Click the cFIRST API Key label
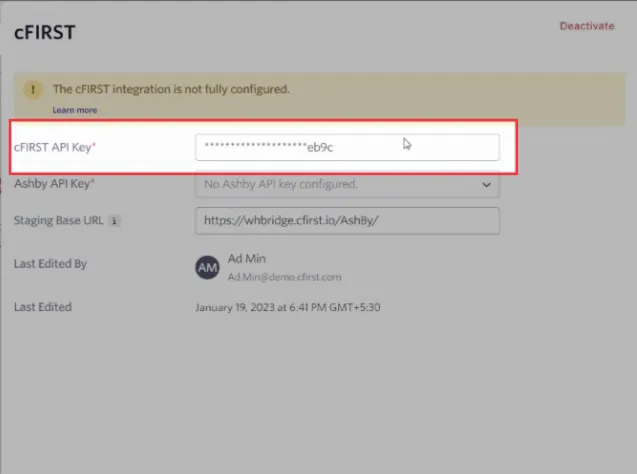637x474 pixels. pos(55,147)
